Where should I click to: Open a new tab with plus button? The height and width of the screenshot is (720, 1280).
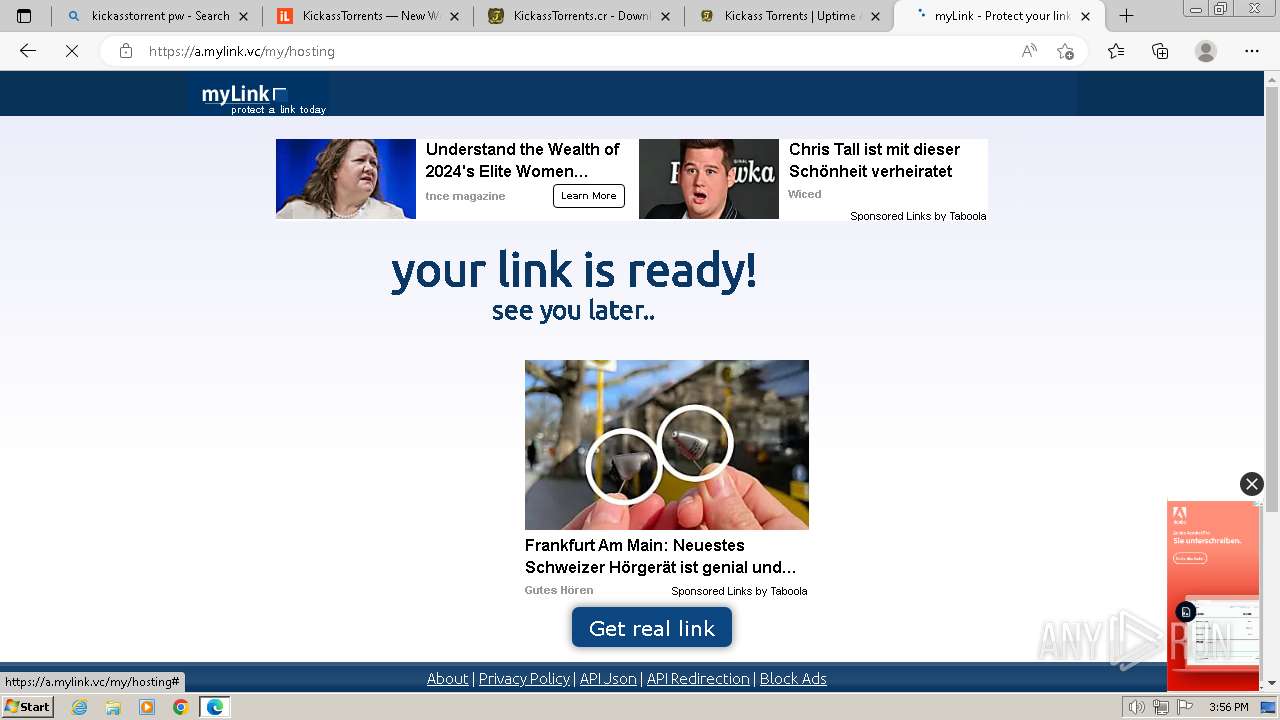(1126, 16)
